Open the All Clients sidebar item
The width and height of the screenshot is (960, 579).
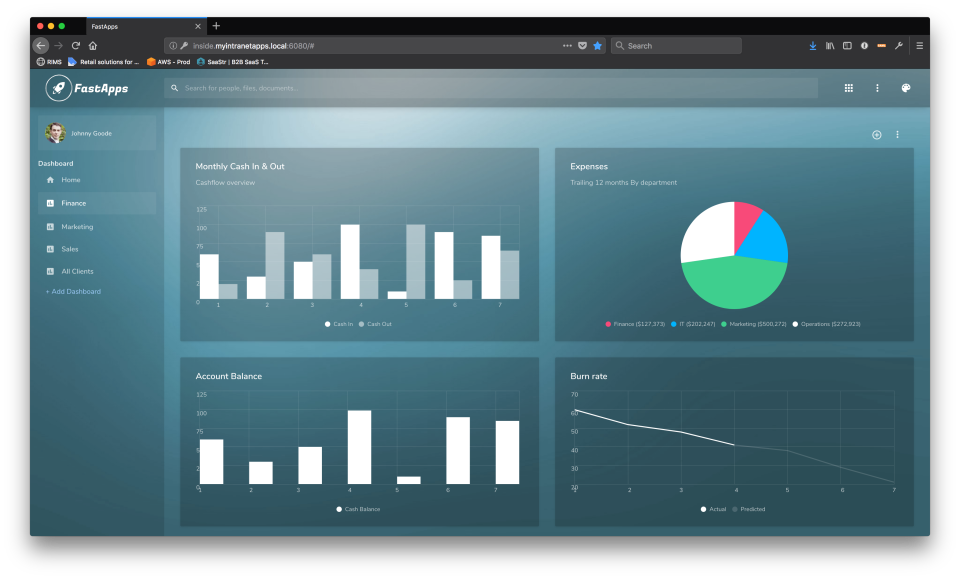tap(77, 271)
